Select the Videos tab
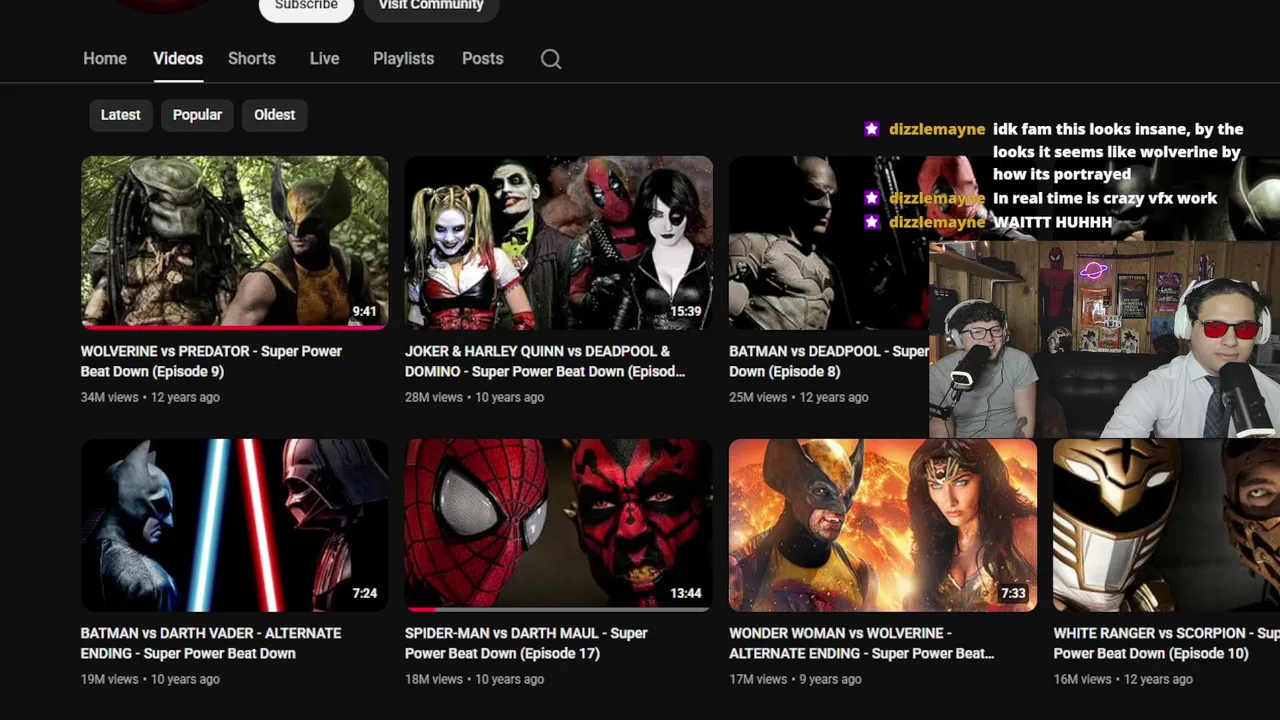Viewport: 1280px width, 720px height. 178,58
